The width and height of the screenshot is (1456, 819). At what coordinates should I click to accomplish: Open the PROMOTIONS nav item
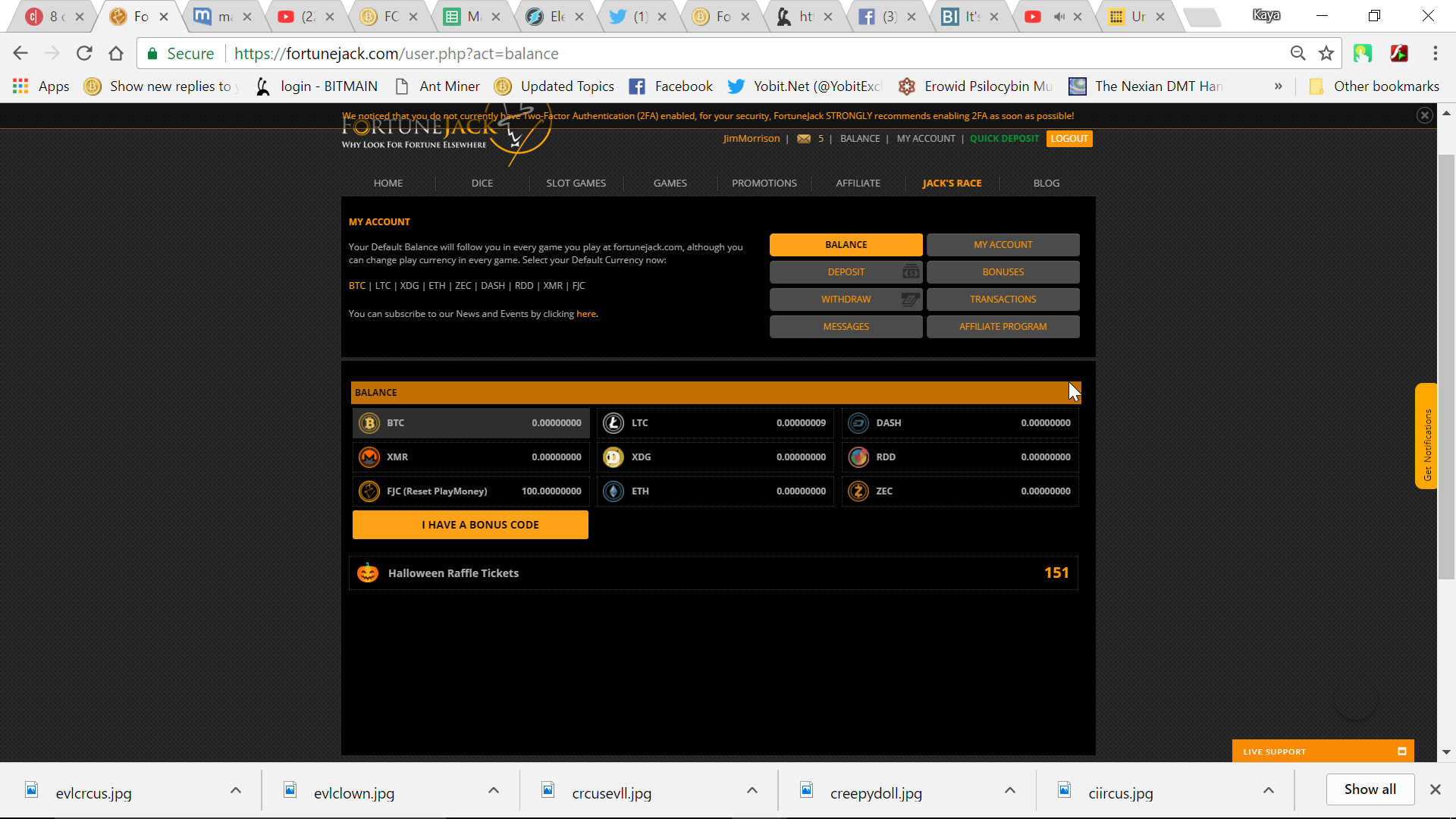coord(764,184)
